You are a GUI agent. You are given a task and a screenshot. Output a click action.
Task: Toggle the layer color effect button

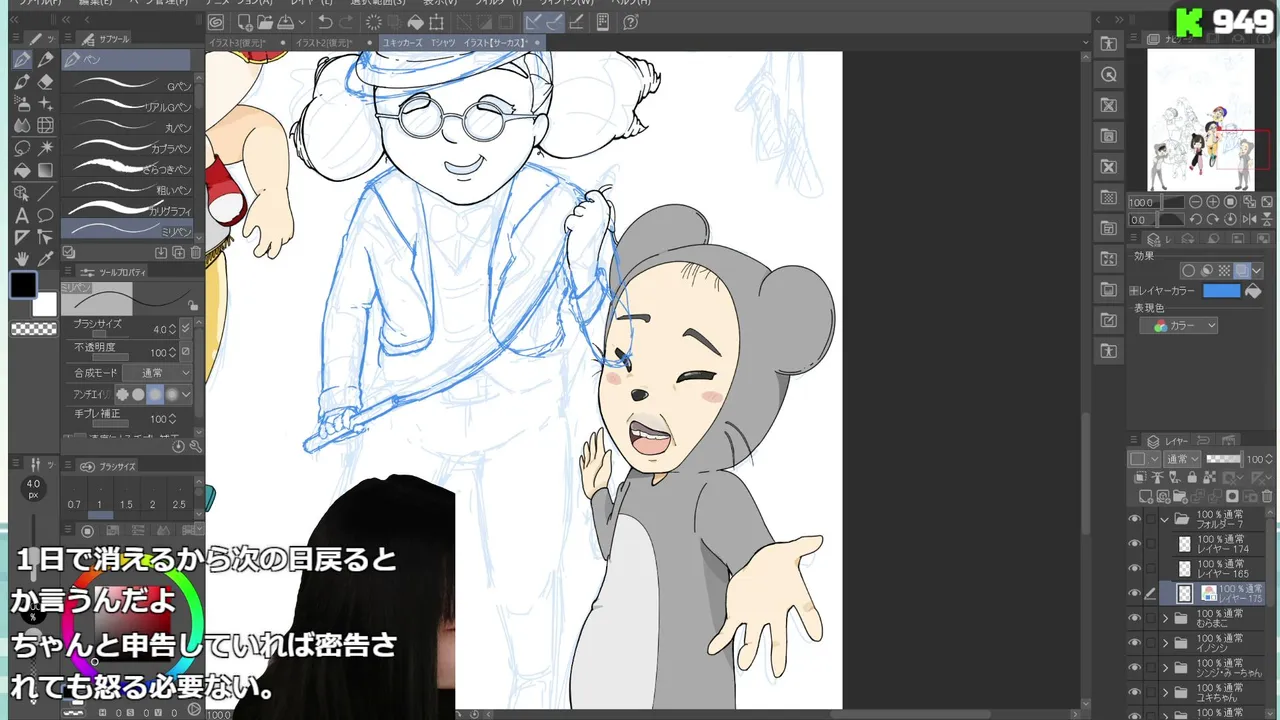pos(1241,271)
